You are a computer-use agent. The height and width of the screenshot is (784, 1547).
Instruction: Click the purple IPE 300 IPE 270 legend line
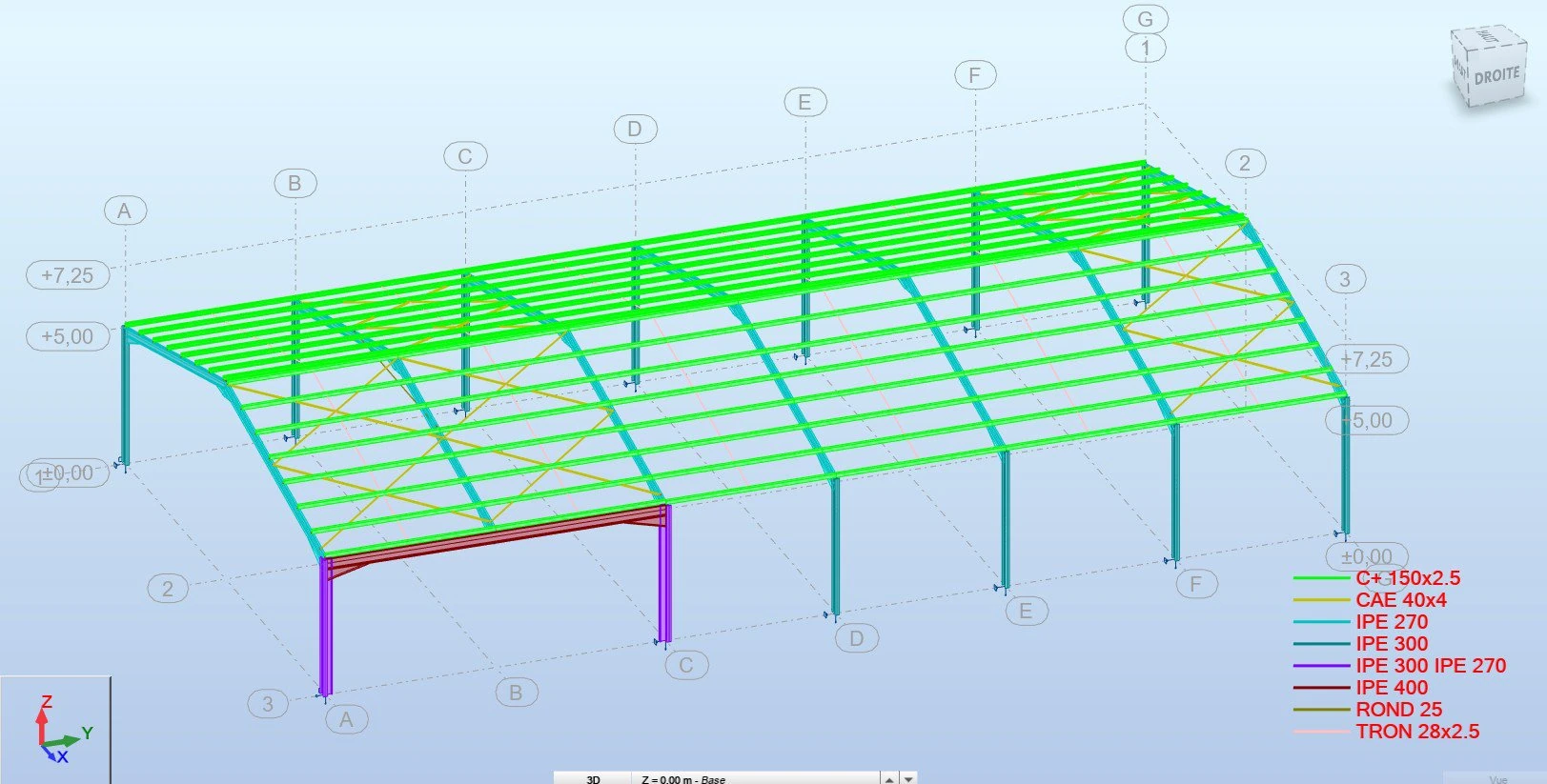point(1321,666)
